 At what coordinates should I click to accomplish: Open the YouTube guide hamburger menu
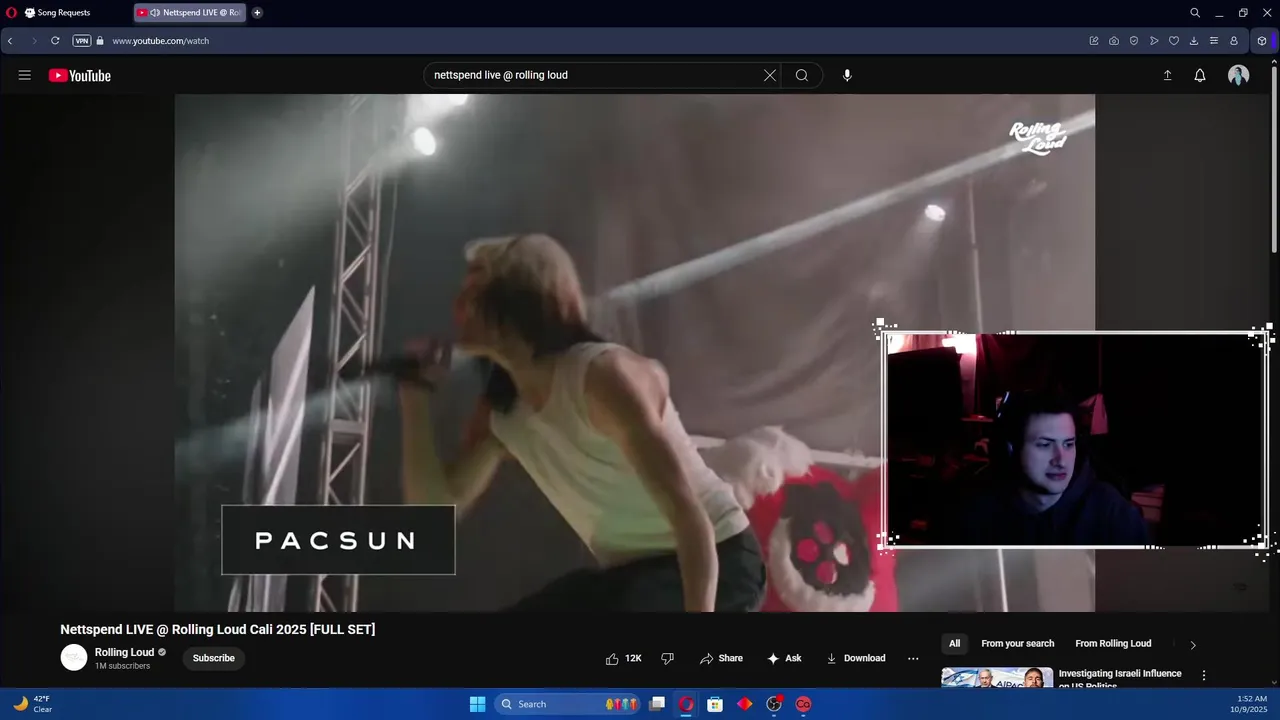tap(25, 75)
